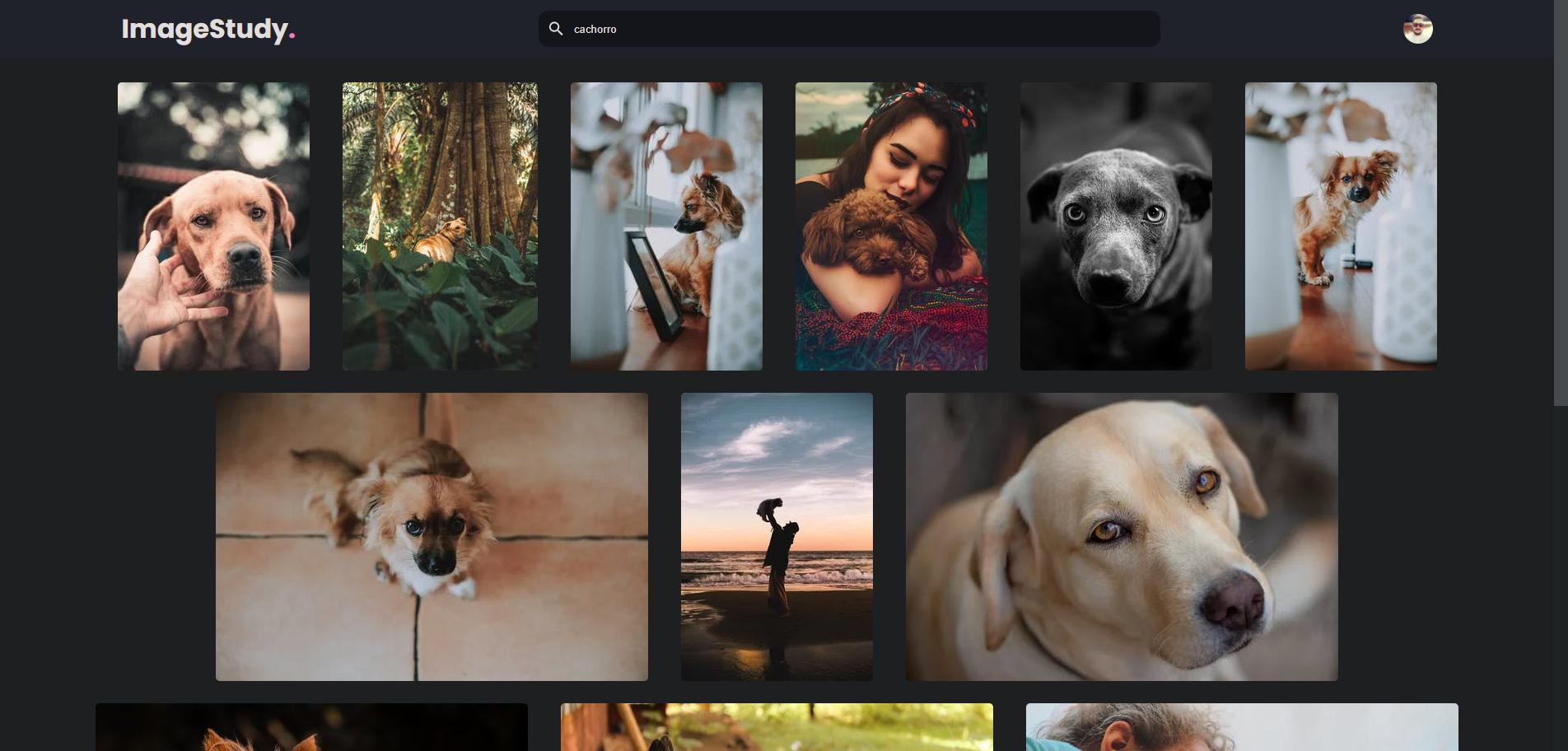Viewport: 1568px width, 751px height.
Task: Open the partially visible dark photo at bottom left
Action: coord(311,727)
